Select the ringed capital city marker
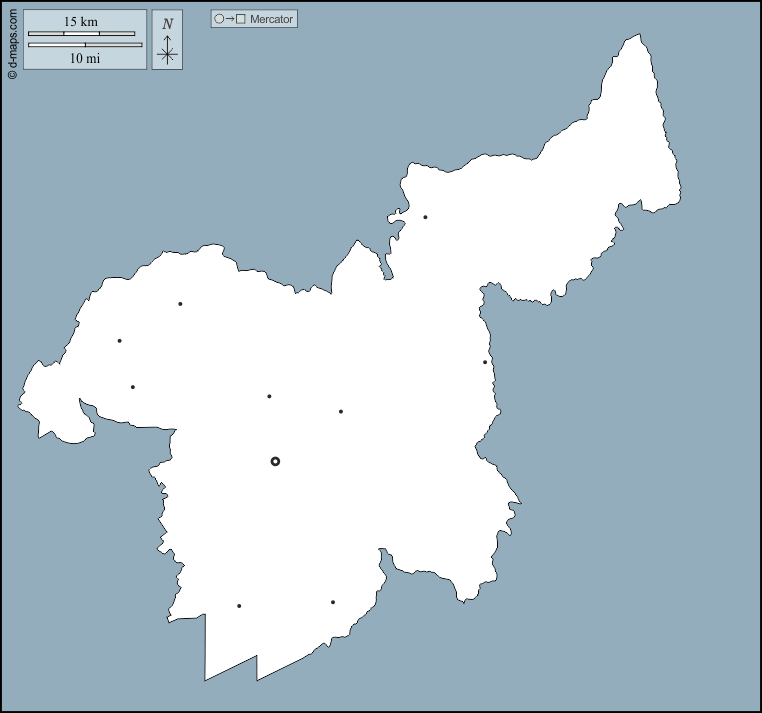This screenshot has width=762, height=713. pyautogui.click(x=275, y=461)
